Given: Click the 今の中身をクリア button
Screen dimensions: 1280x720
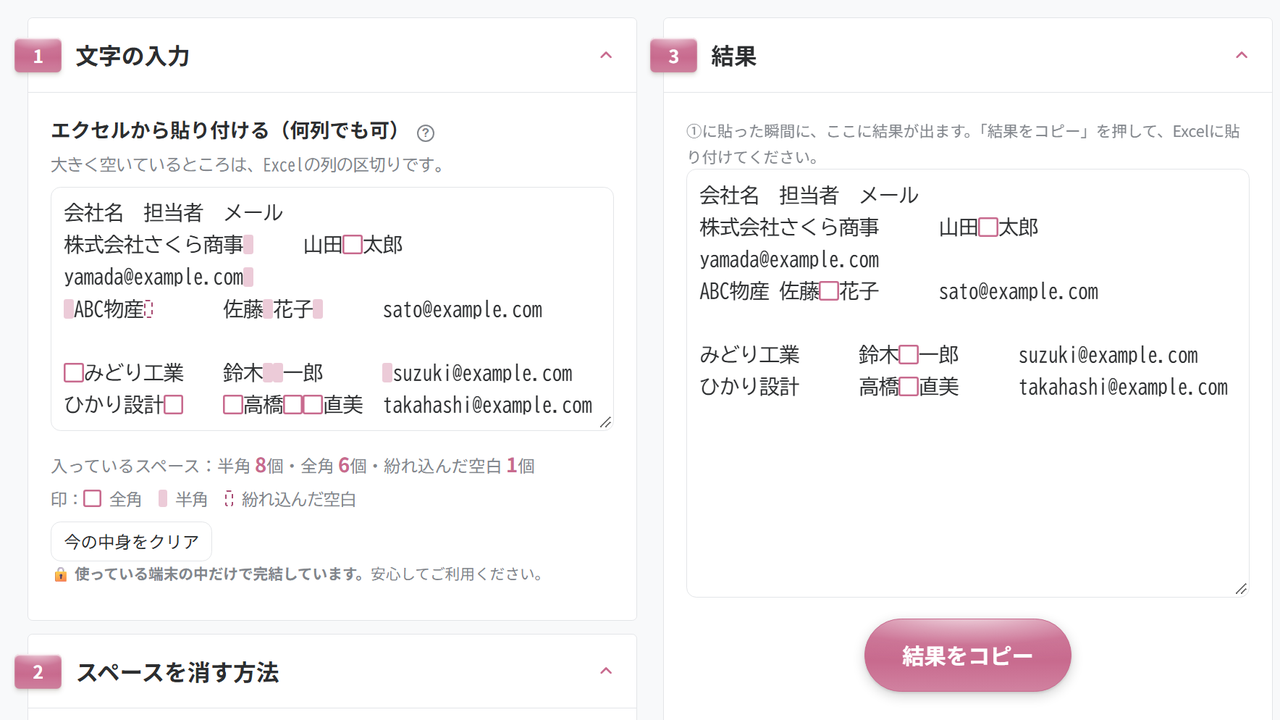Looking at the screenshot, I should pyautogui.click(x=131, y=542).
